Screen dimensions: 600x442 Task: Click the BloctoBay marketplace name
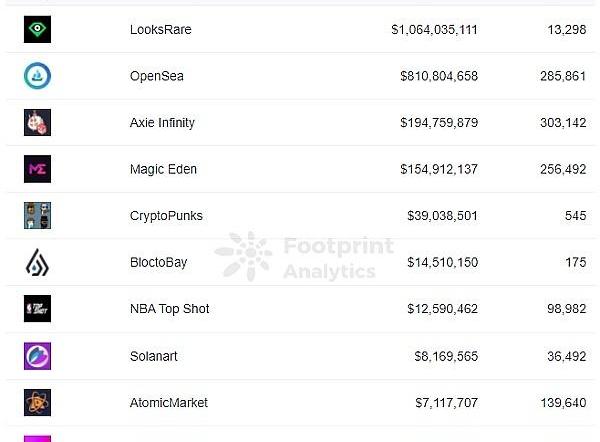[159, 262]
